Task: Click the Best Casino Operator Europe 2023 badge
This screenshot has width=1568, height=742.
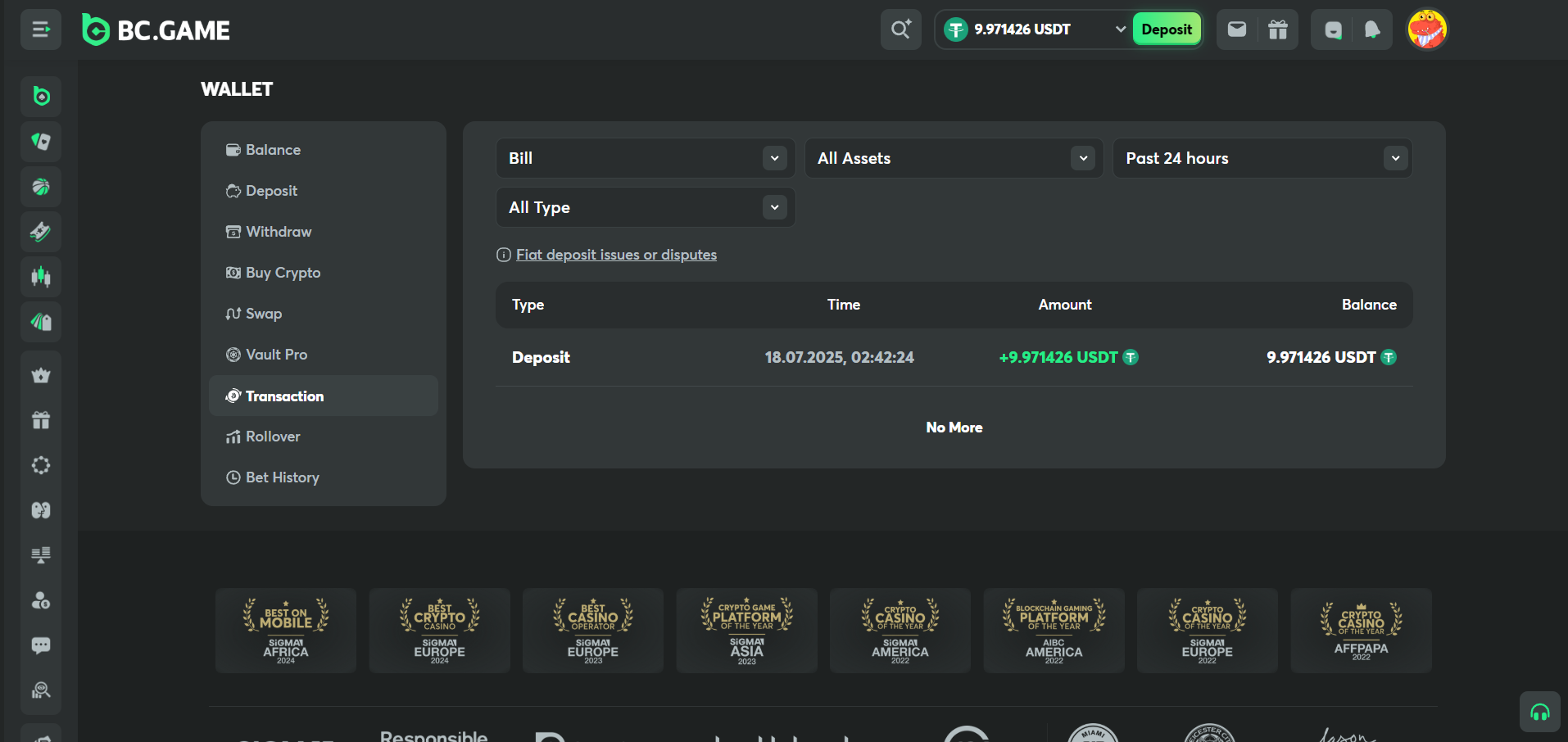Action: [593, 631]
